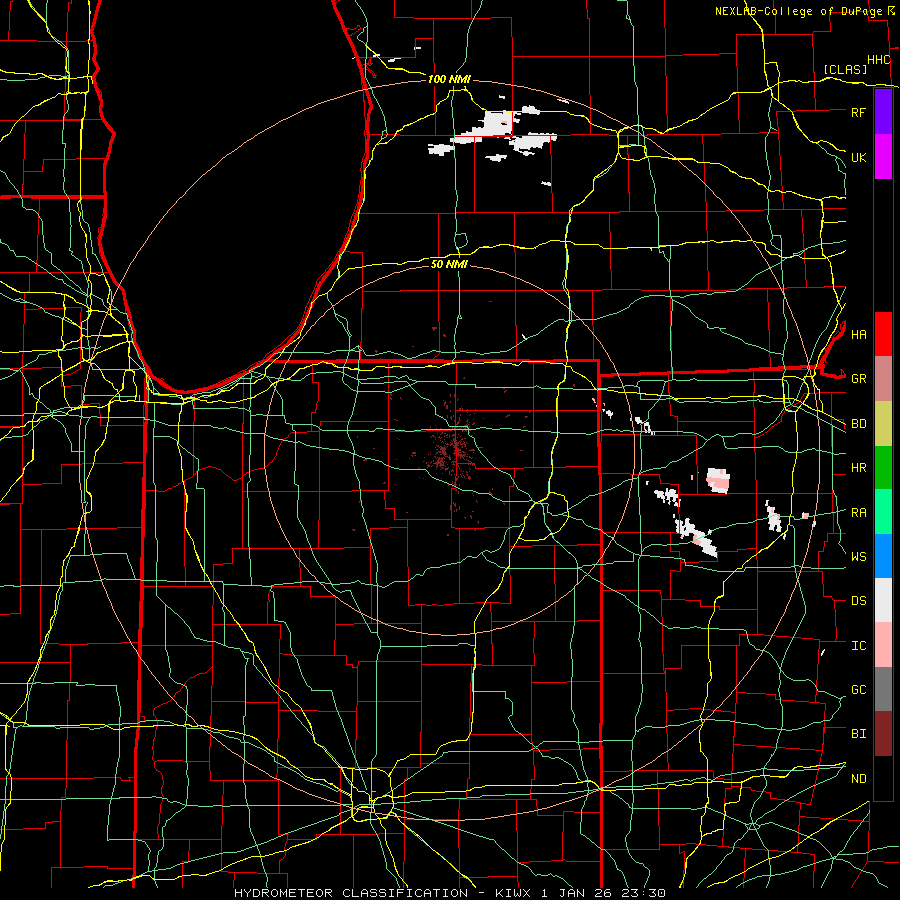The height and width of the screenshot is (900, 900).
Task: Click the HA legend label
Action: [858, 335]
